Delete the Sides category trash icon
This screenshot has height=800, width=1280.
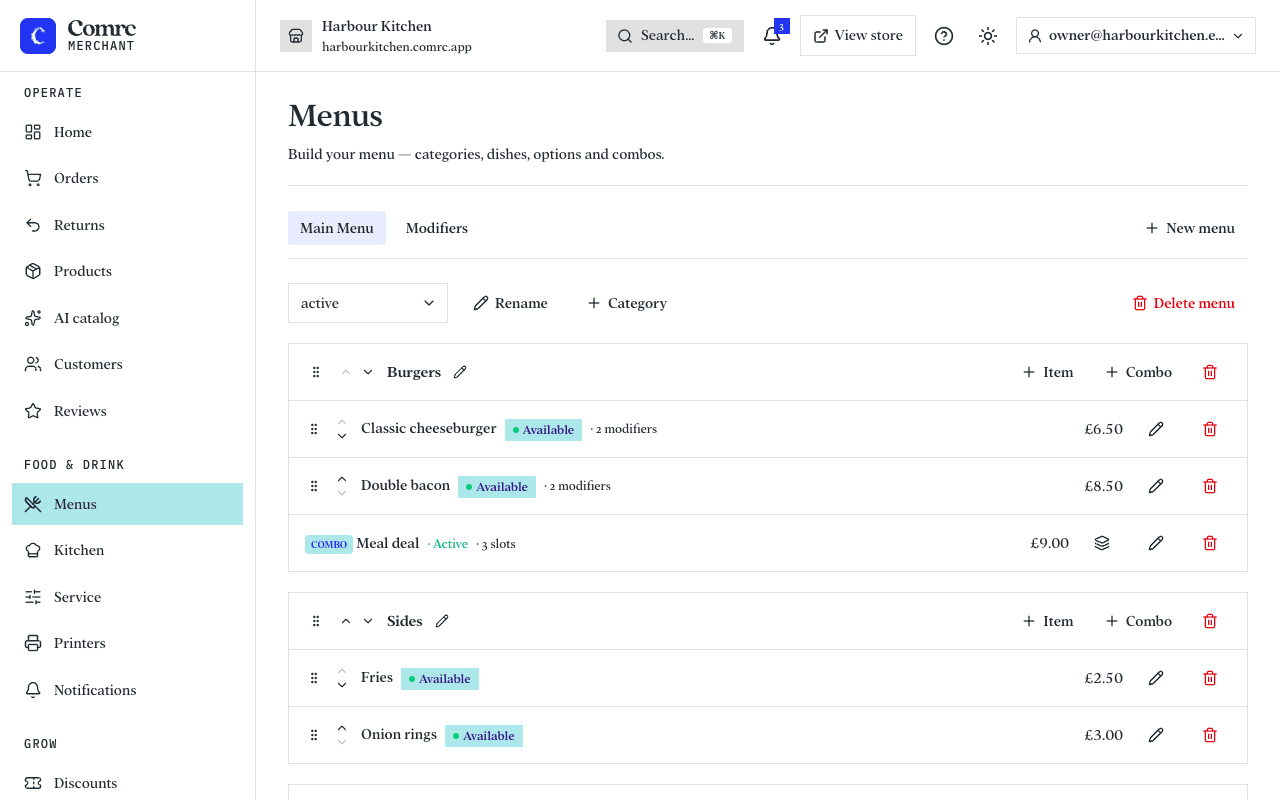[1210, 621]
